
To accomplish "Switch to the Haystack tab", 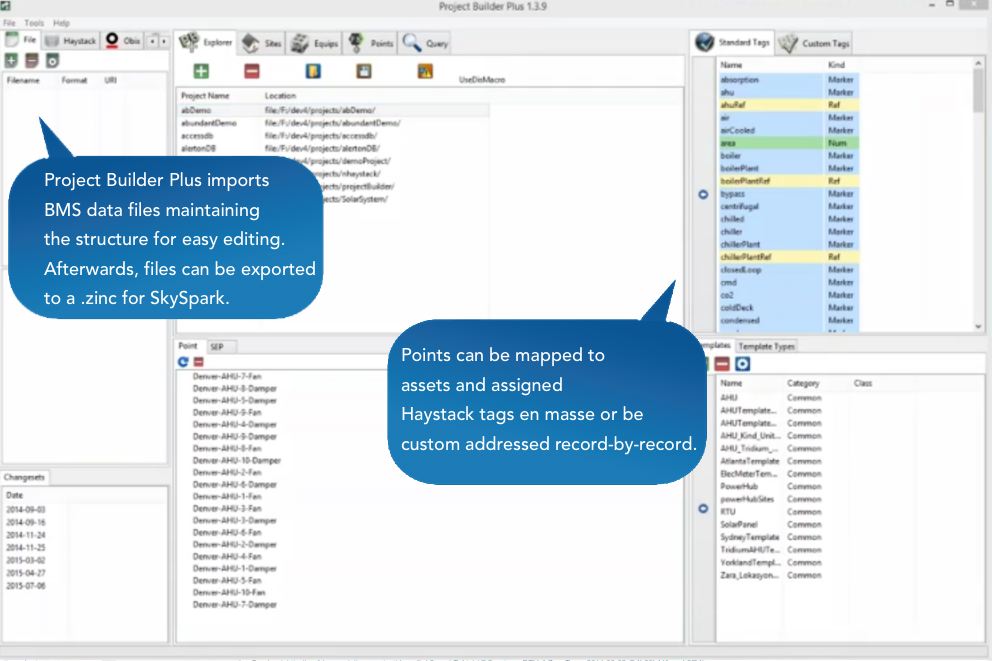I will [x=71, y=41].
